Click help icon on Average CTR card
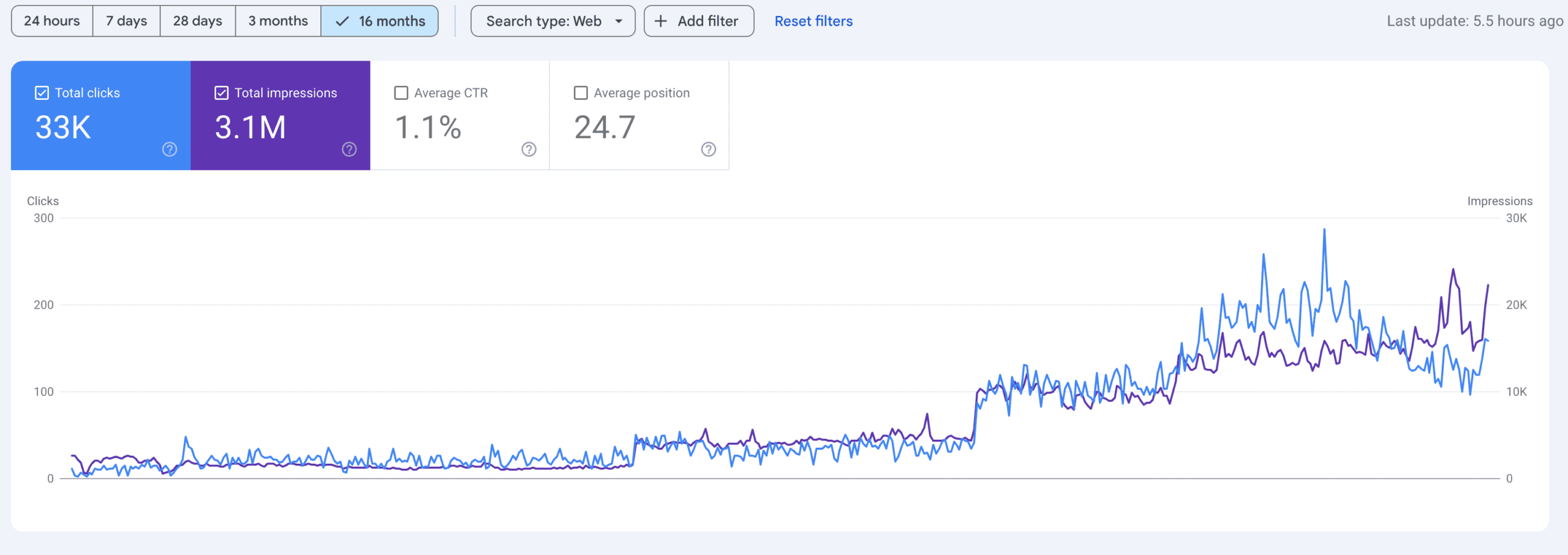This screenshot has width=1568, height=555. click(x=529, y=149)
